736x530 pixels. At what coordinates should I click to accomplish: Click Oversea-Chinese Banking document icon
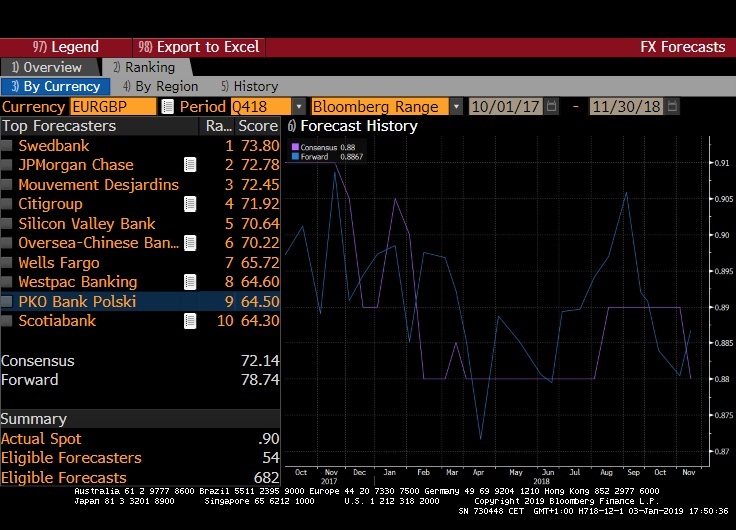190,243
